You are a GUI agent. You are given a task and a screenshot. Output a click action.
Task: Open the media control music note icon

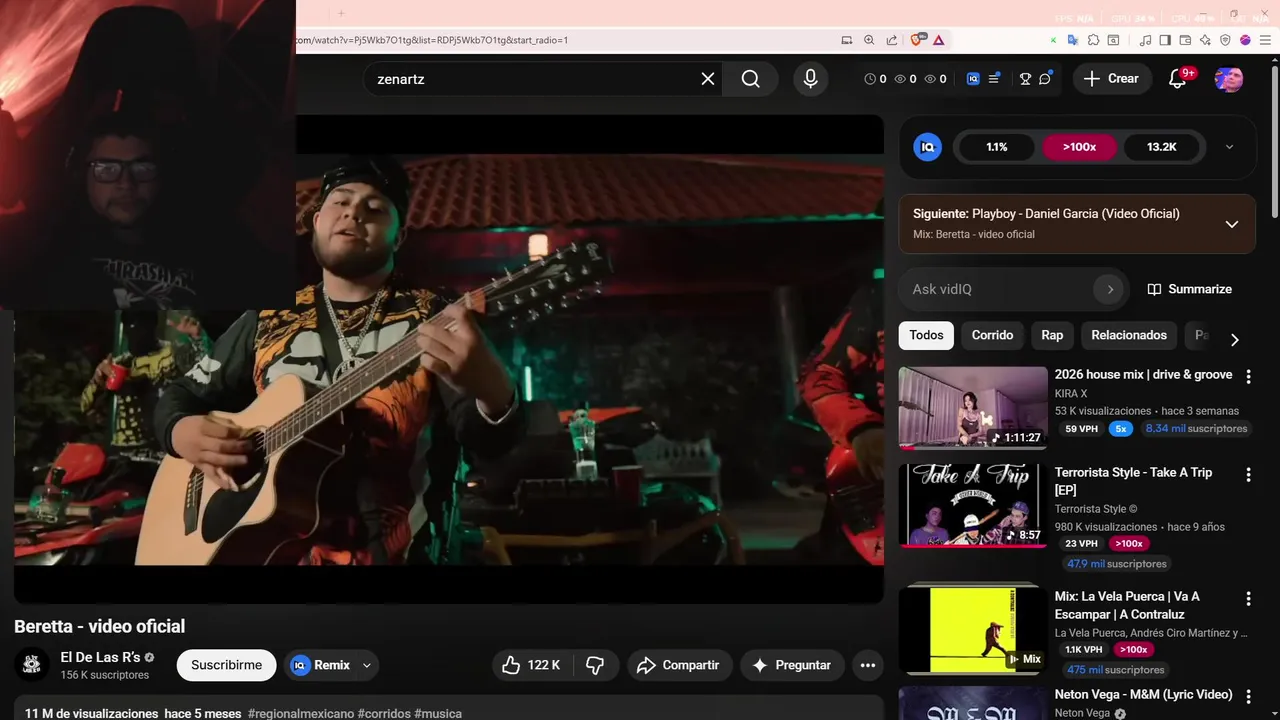[1146, 40]
